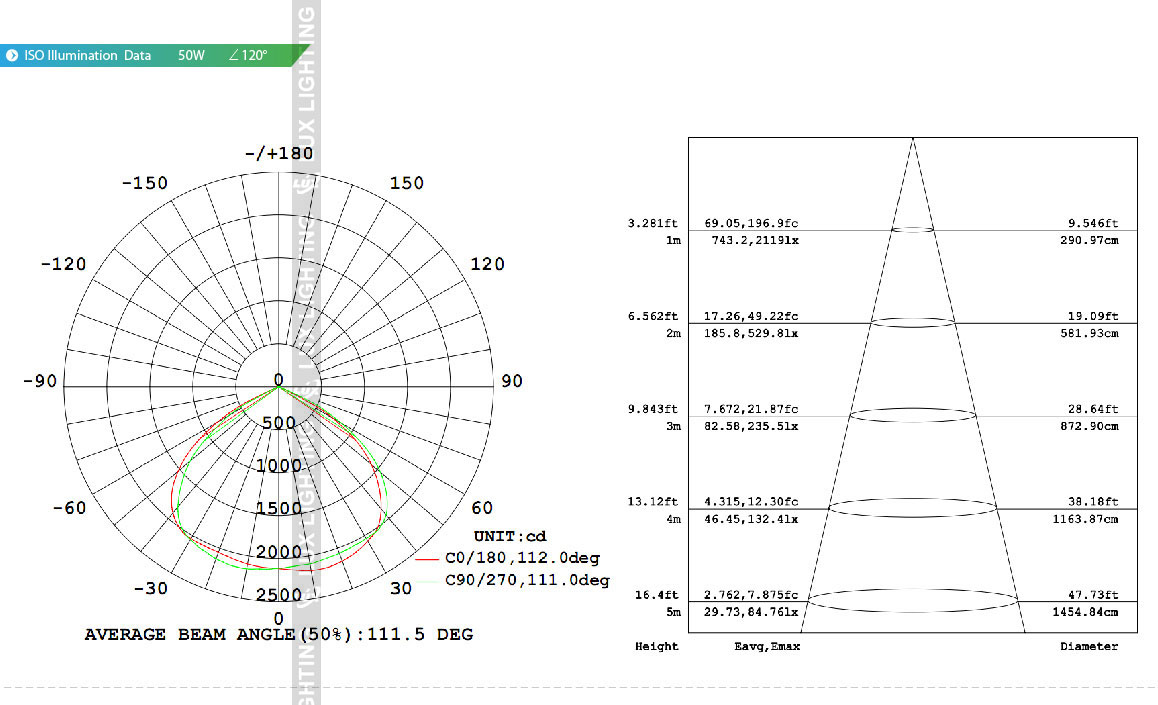Click the 7.672,21.87fc illuminance value

(x=751, y=409)
